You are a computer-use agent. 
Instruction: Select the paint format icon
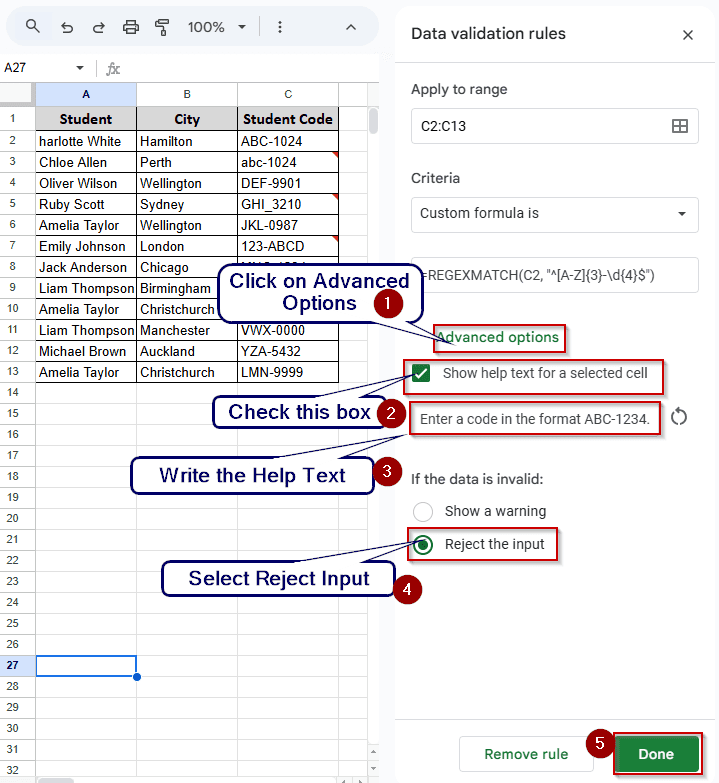162,27
